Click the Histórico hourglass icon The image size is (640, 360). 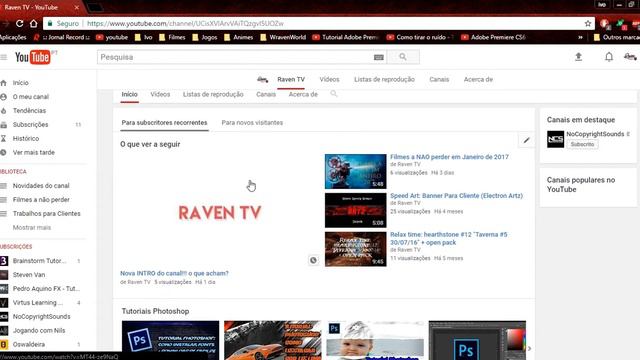[x=4, y=138]
